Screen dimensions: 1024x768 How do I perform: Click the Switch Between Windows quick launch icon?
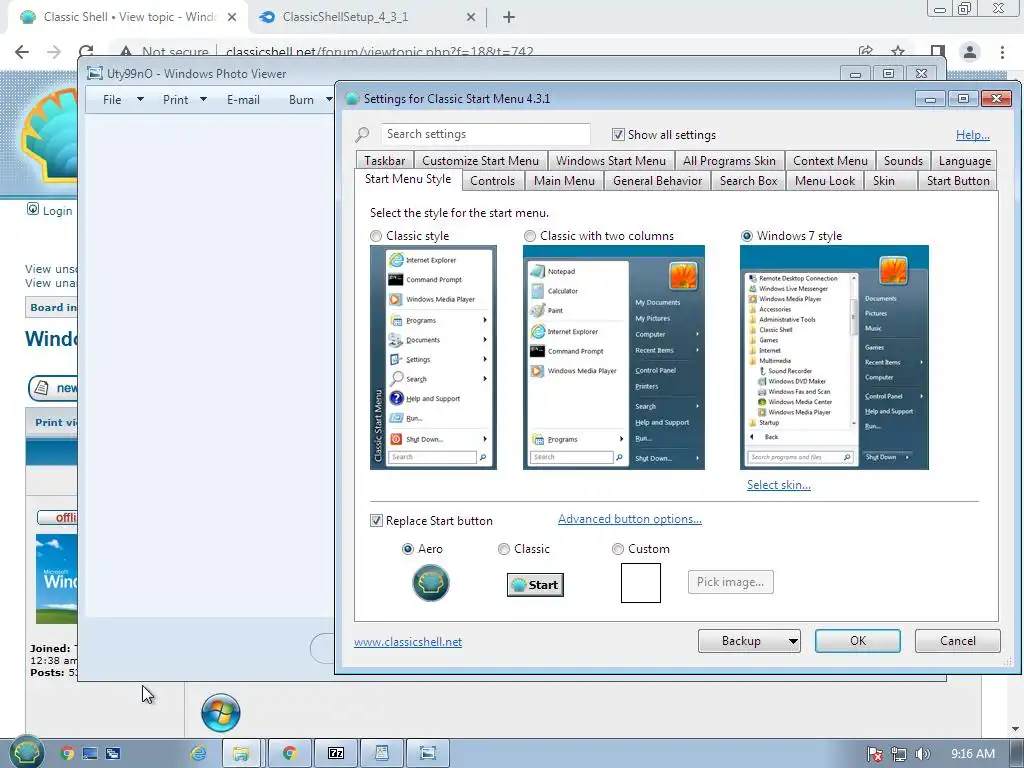click(112, 753)
